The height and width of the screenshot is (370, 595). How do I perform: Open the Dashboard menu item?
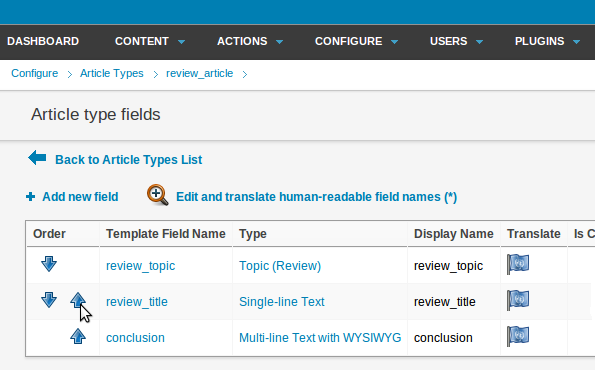coord(43,41)
